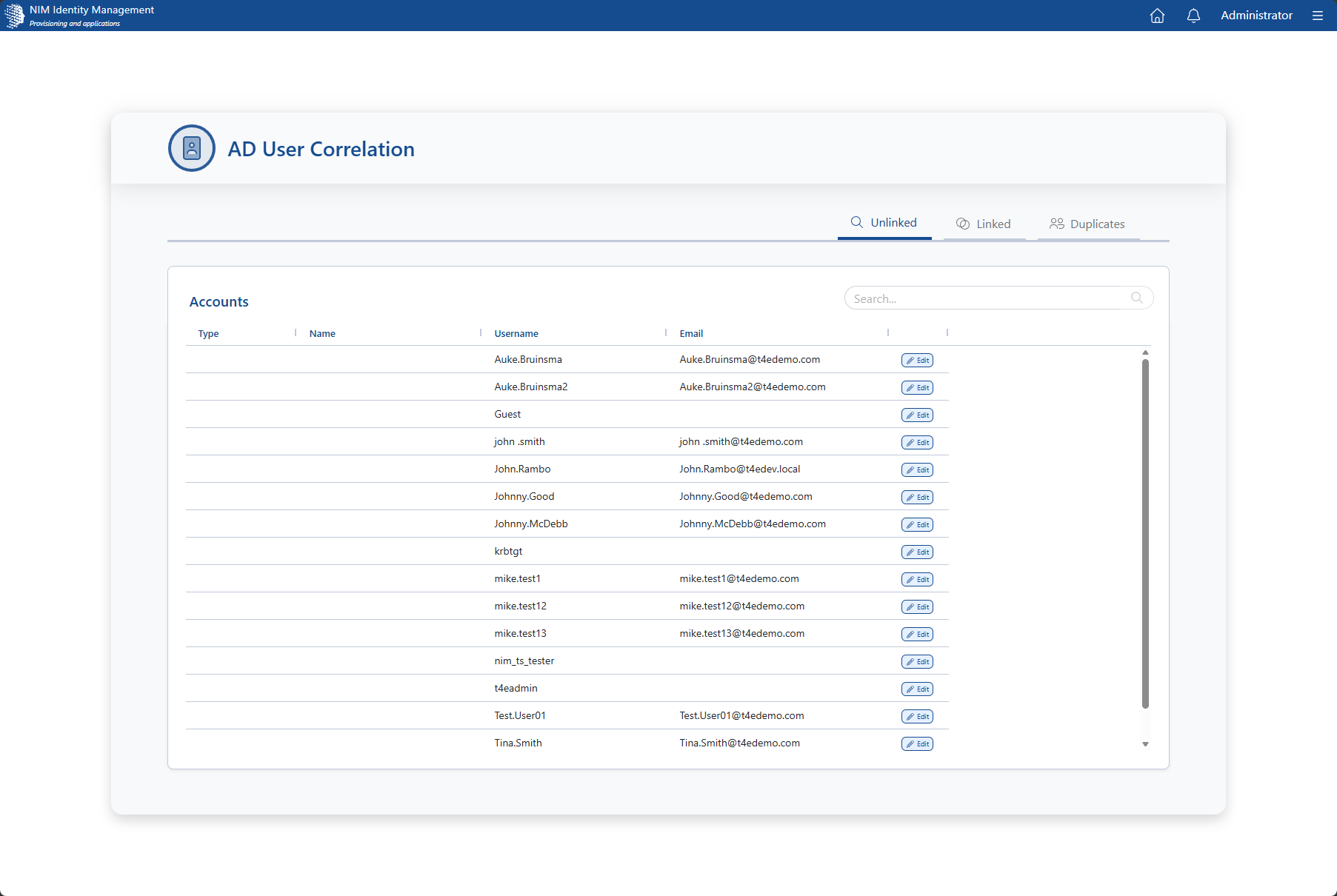Image resolution: width=1337 pixels, height=896 pixels.
Task: Edit the Auke.Bruinsma account
Action: point(917,360)
